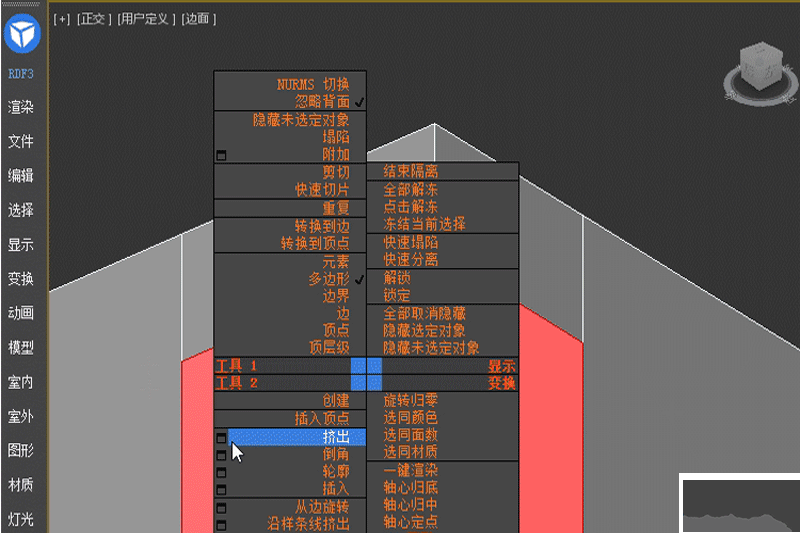
Task: Open the 室外 sidebar menu
Action: point(21,416)
